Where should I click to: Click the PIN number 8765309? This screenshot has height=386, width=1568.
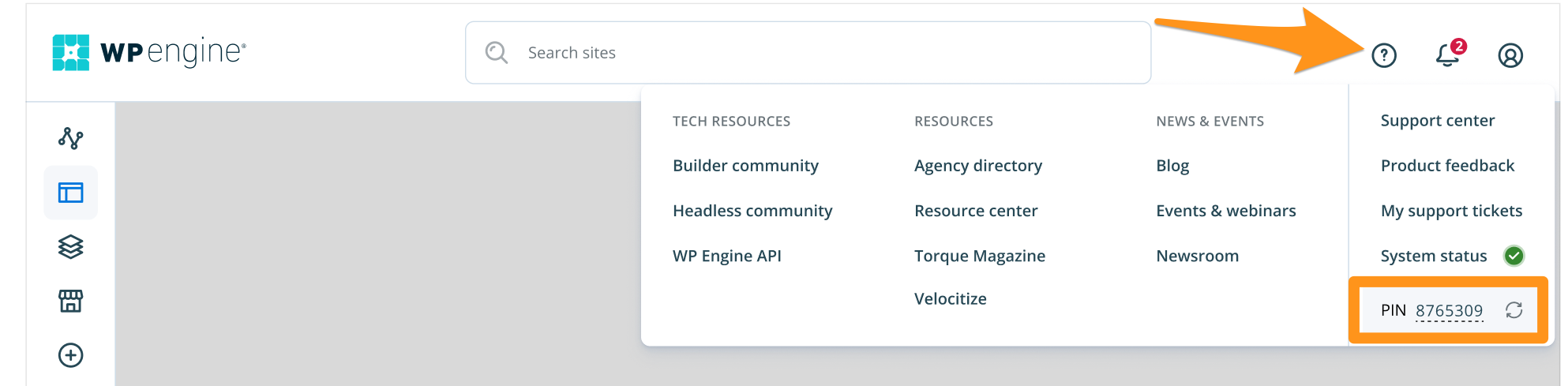(x=1449, y=310)
